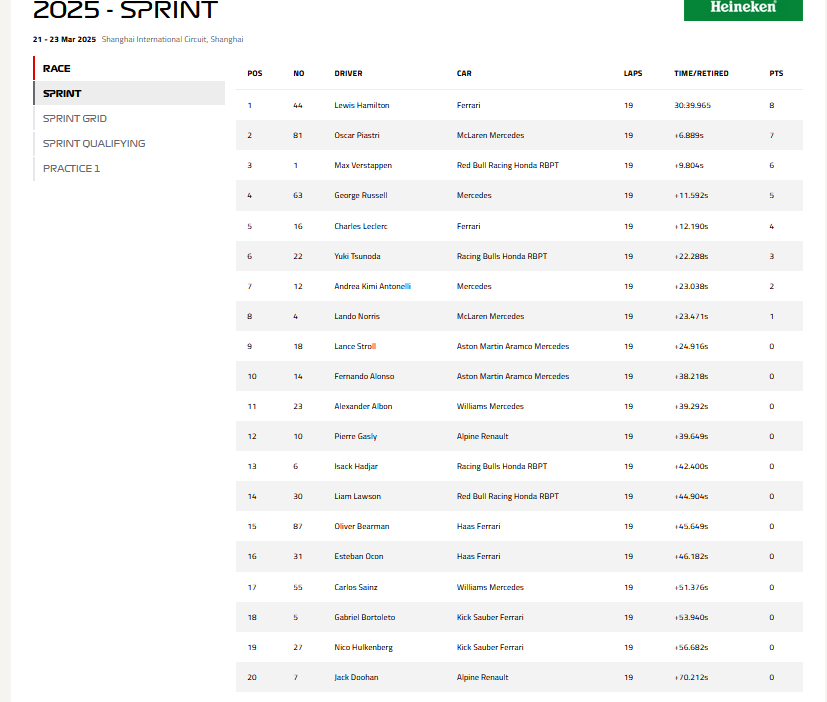
Task: Click Lando Norris driver link
Action: pyautogui.click(x=357, y=316)
